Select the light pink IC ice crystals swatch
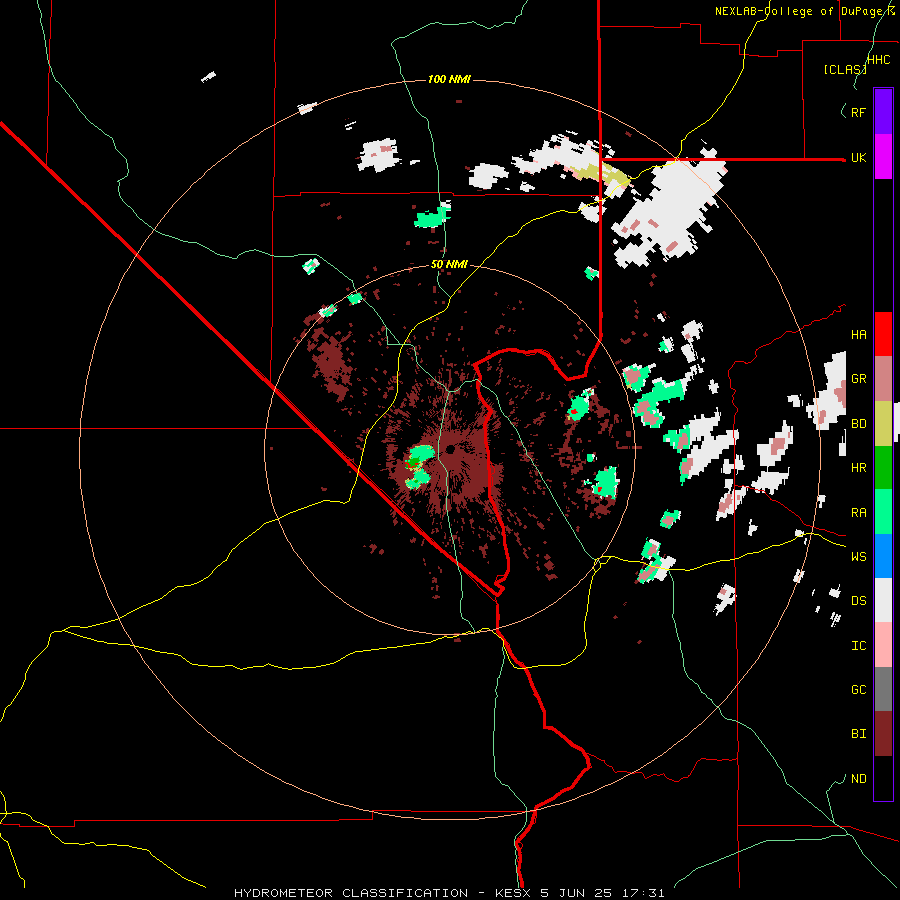This screenshot has width=900, height=900. [x=883, y=645]
